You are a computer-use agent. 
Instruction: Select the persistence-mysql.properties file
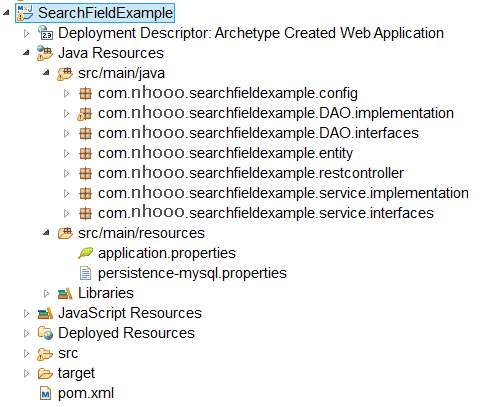pos(192,273)
